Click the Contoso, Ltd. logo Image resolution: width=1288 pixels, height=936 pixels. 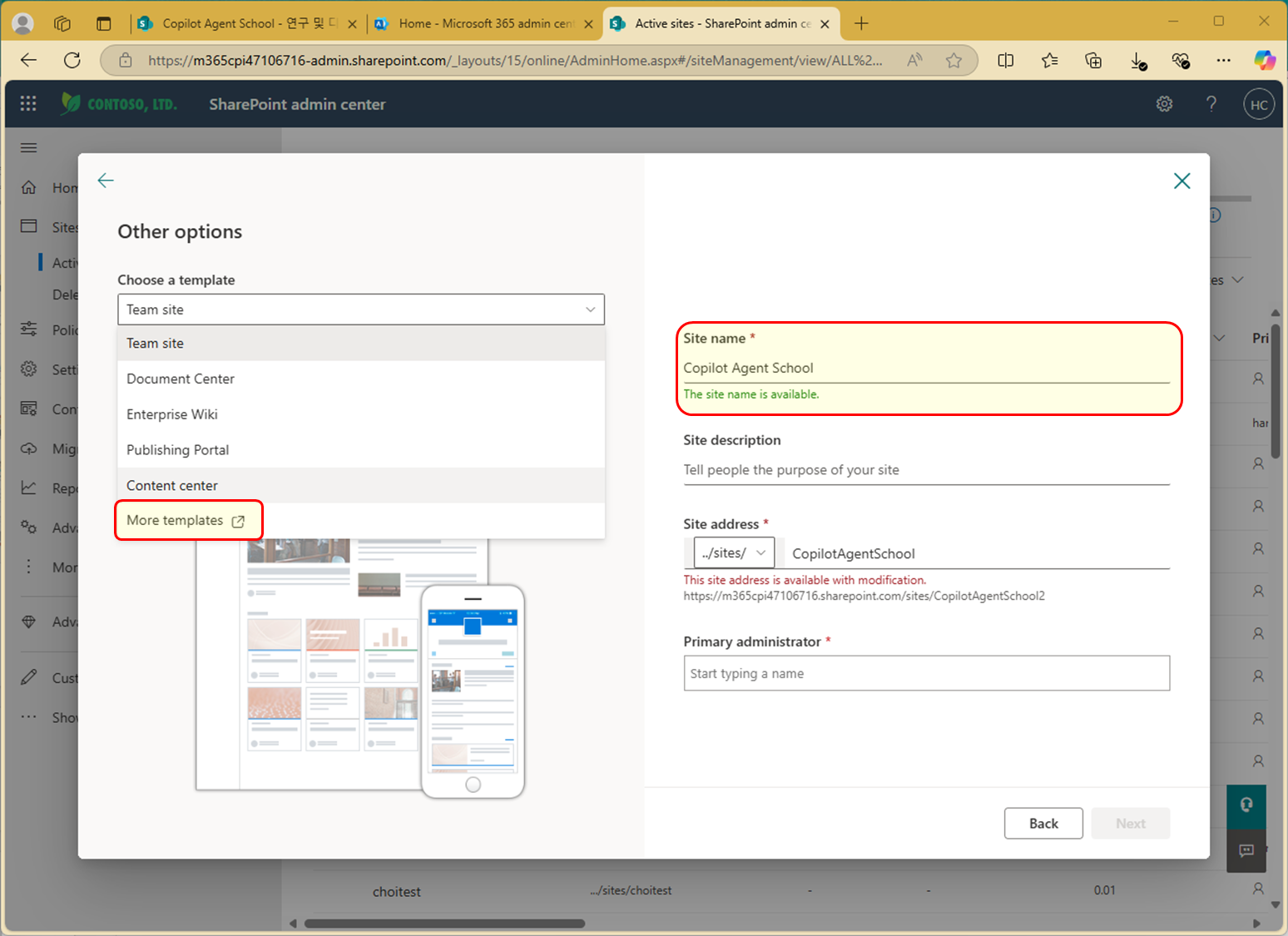click(119, 104)
